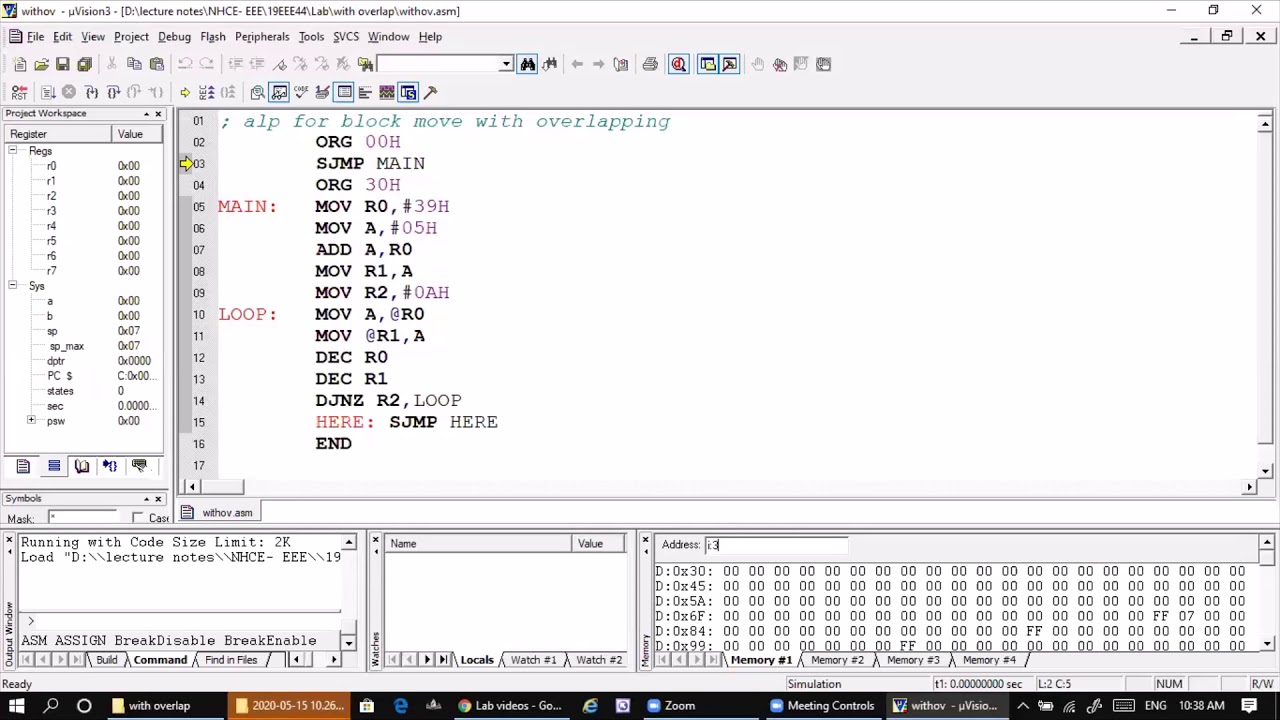Click the Performance Analyzer icon
The height and width of the screenshot is (720, 1280).
click(x=365, y=93)
